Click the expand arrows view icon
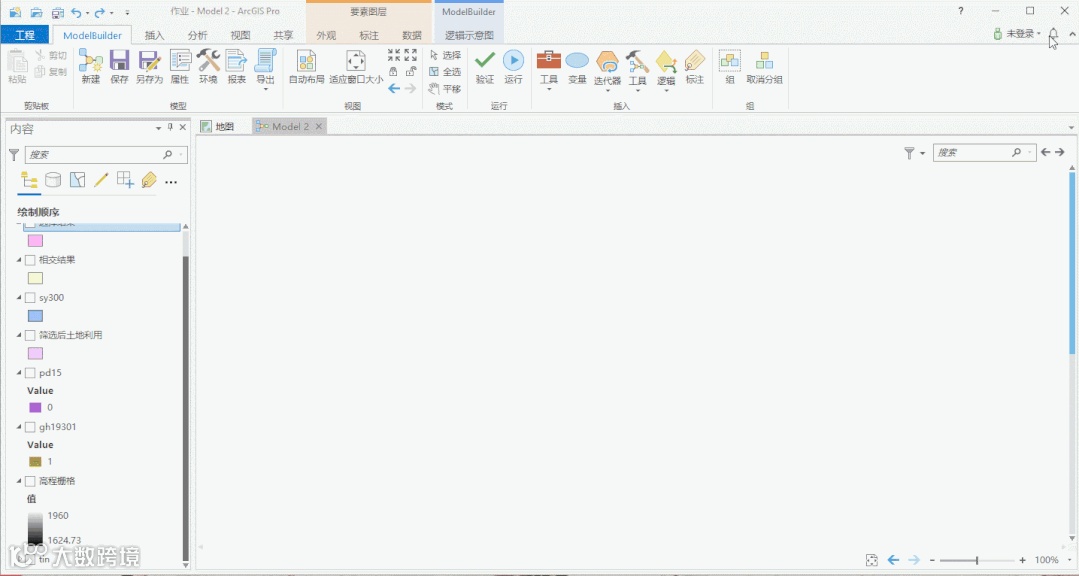Screen dimensions: 1079x576 tap(411, 55)
